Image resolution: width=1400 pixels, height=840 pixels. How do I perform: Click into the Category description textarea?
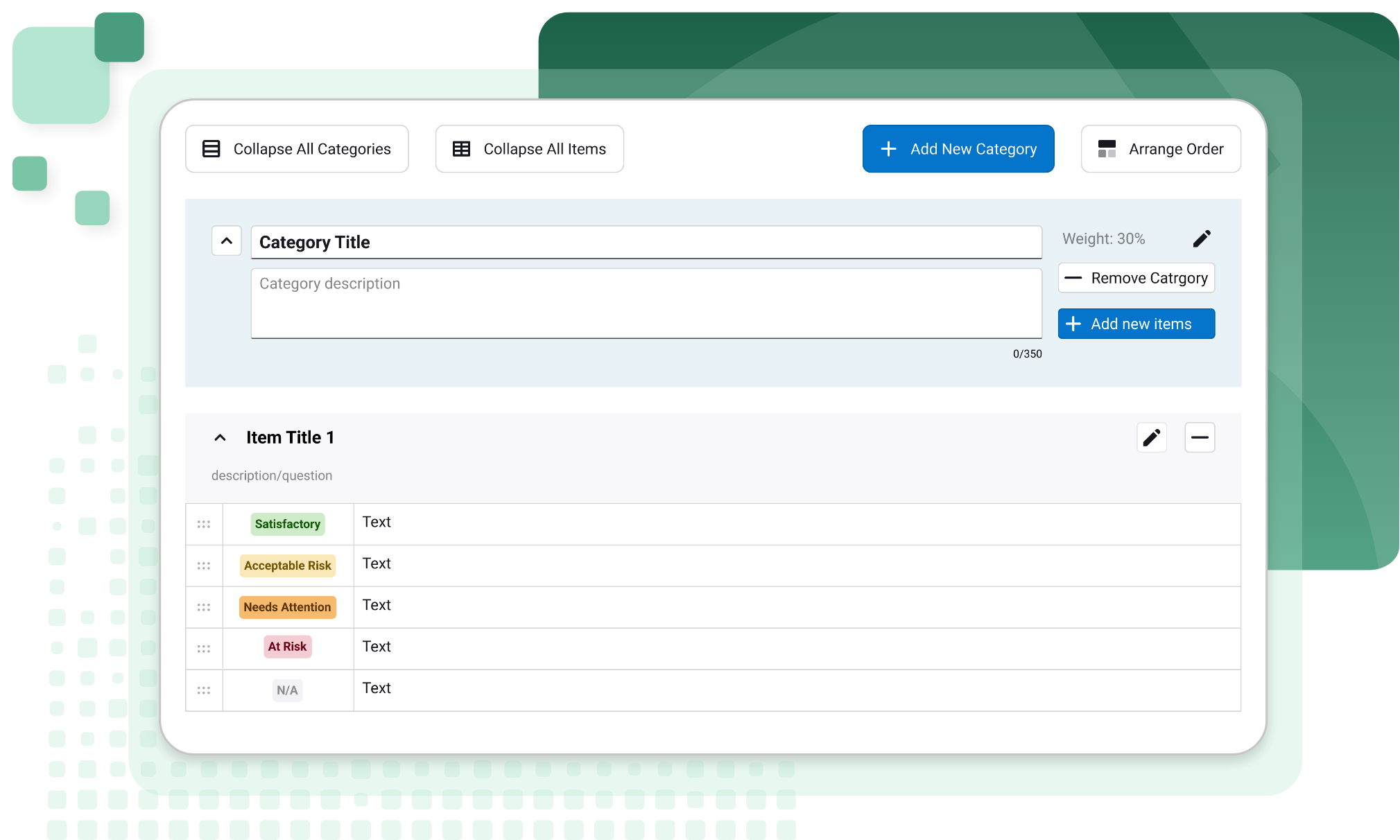645,304
